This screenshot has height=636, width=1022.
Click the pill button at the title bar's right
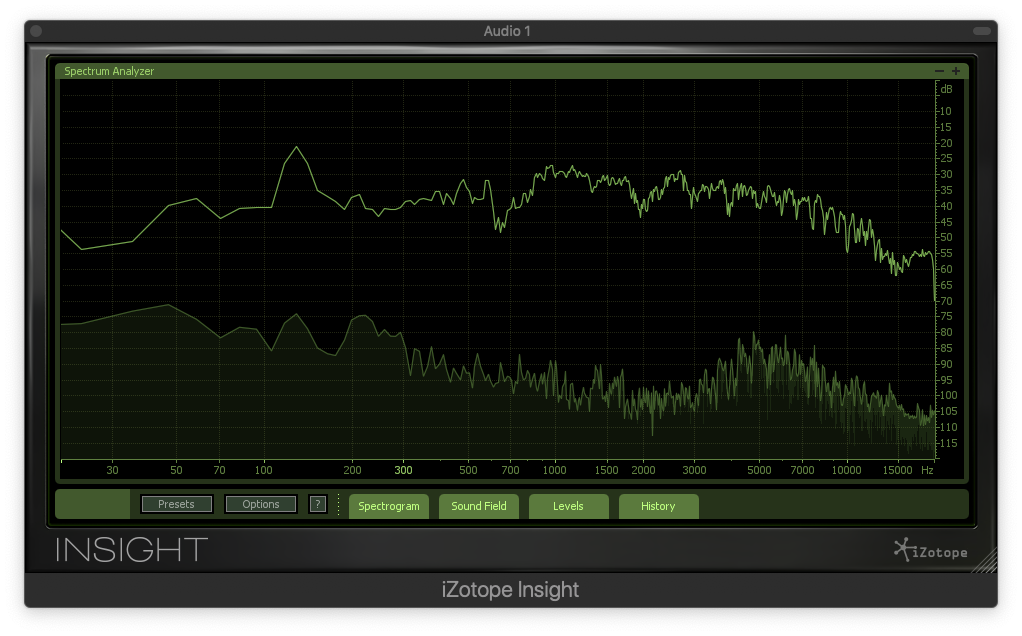pos(982,31)
